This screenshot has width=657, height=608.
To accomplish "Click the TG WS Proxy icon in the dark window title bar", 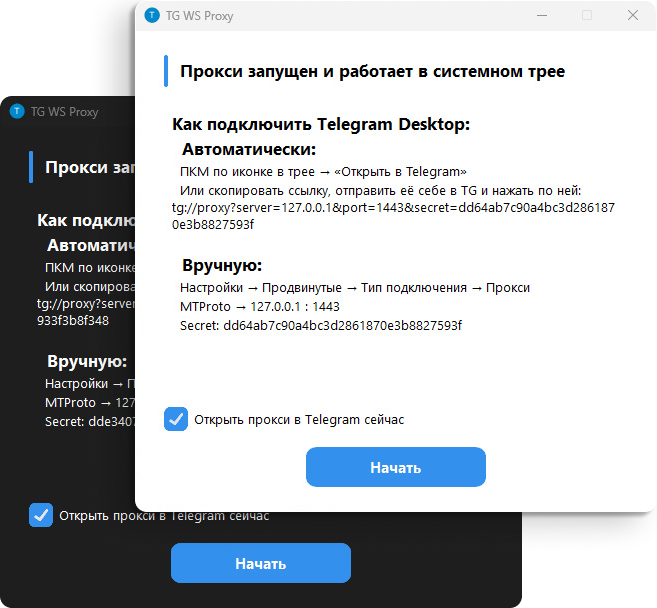I will click(17, 111).
